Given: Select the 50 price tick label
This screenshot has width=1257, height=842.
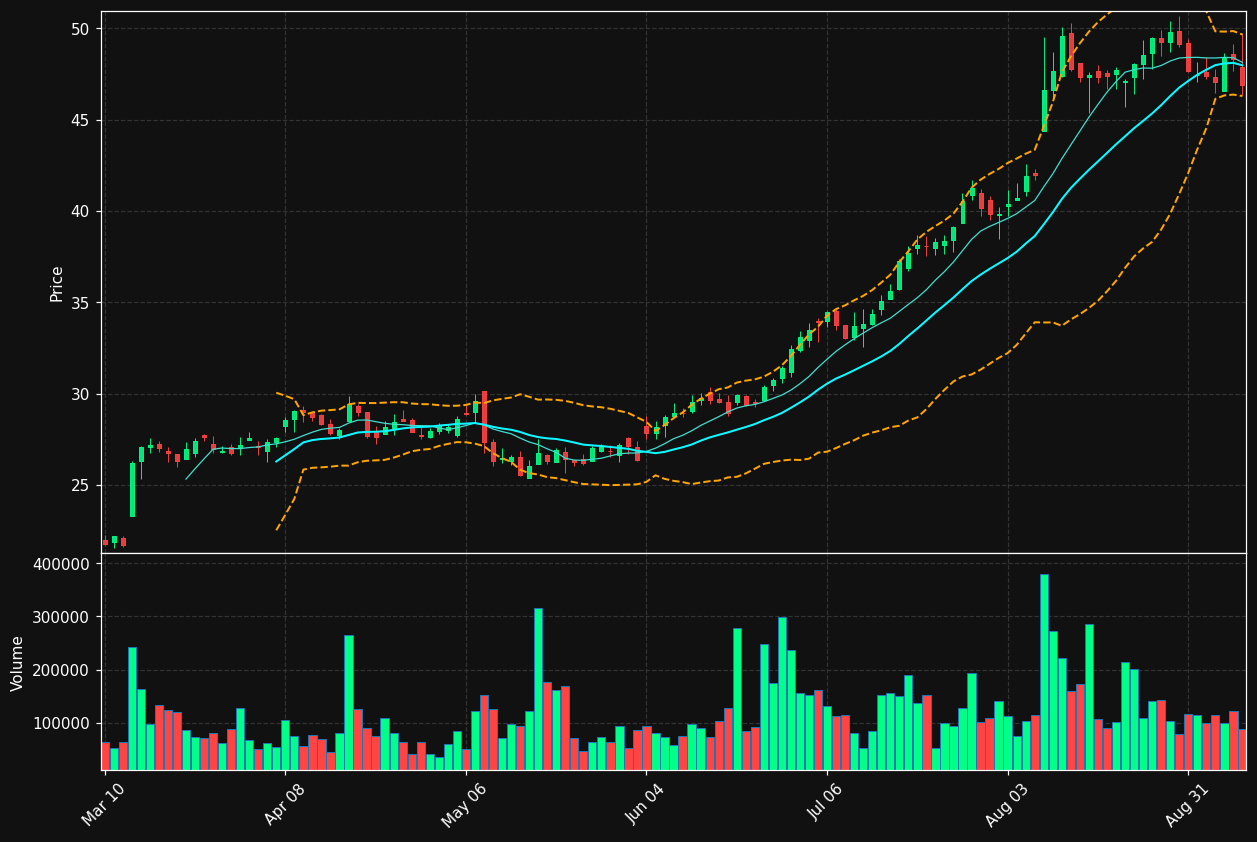Looking at the screenshot, I should (79, 29).
